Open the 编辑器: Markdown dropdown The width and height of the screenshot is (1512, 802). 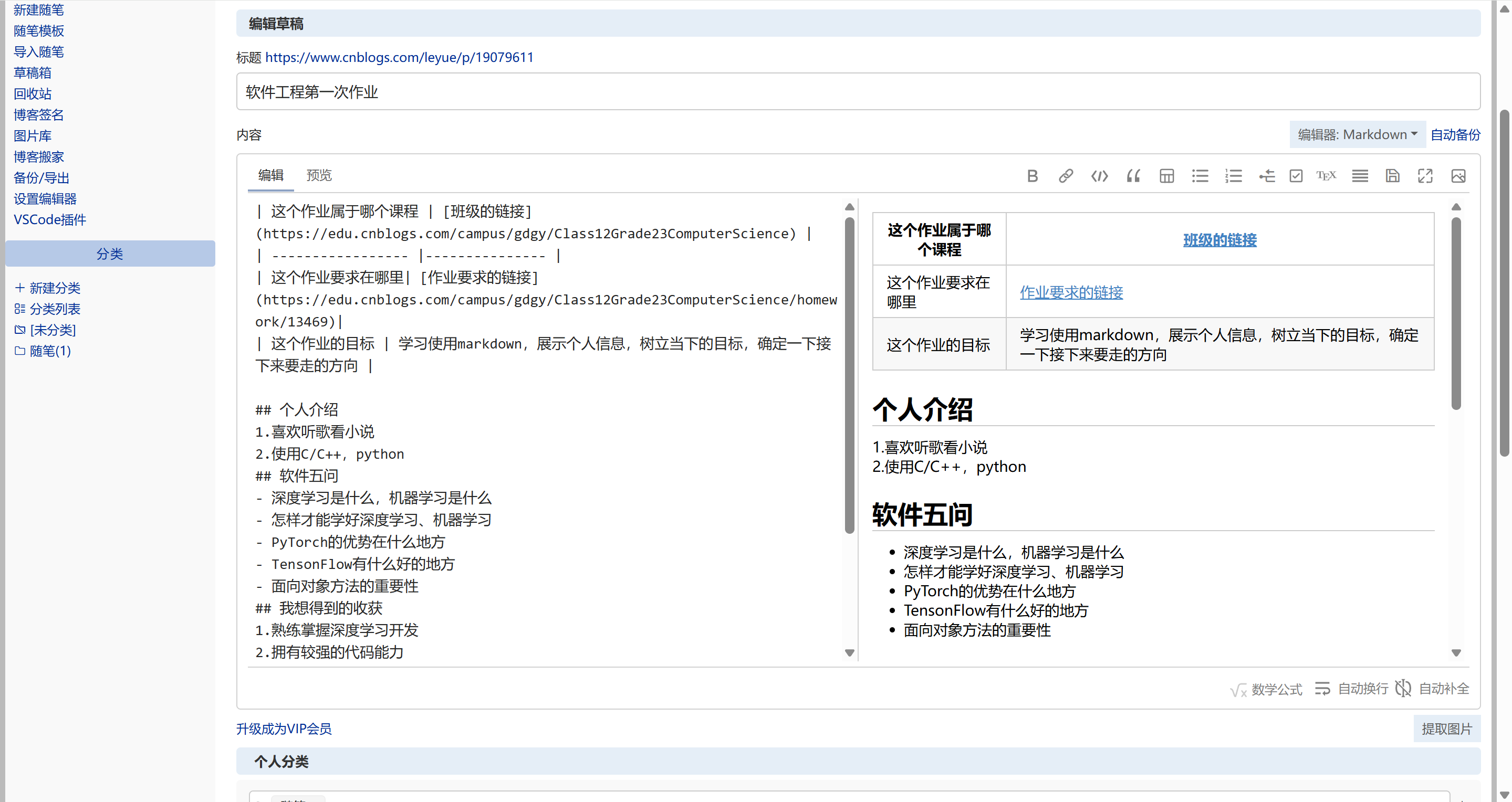(x=1357, y=134)
